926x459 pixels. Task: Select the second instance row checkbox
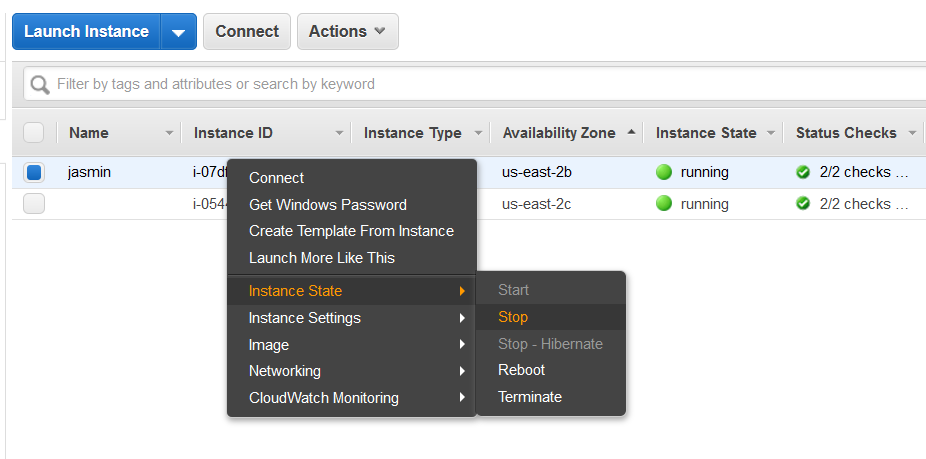pyautogui.click(x=34, y=204)
